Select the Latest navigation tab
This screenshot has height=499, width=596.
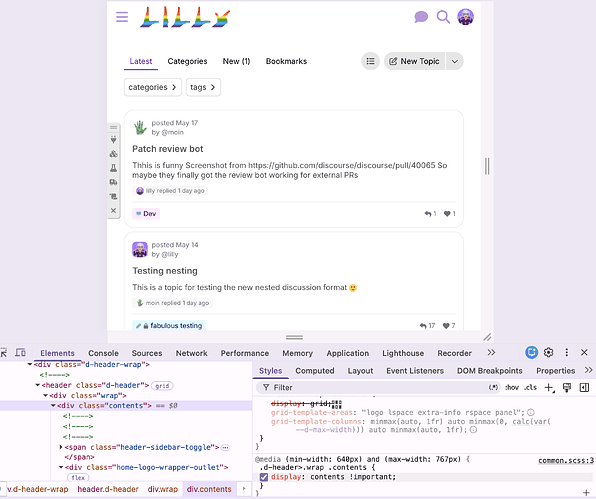coord(141,61)
